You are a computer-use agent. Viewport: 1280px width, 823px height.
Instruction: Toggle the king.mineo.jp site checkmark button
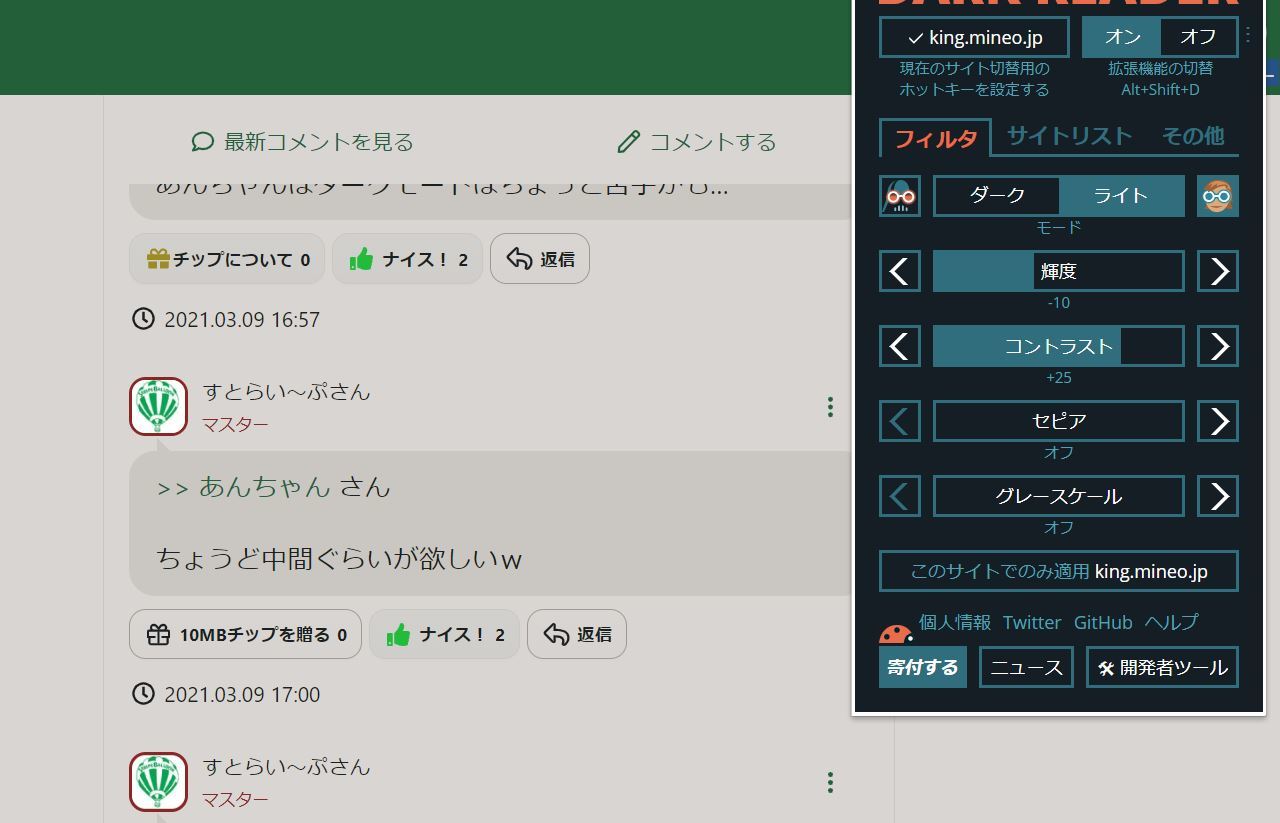pyautogui.click(x=974, y=37)
